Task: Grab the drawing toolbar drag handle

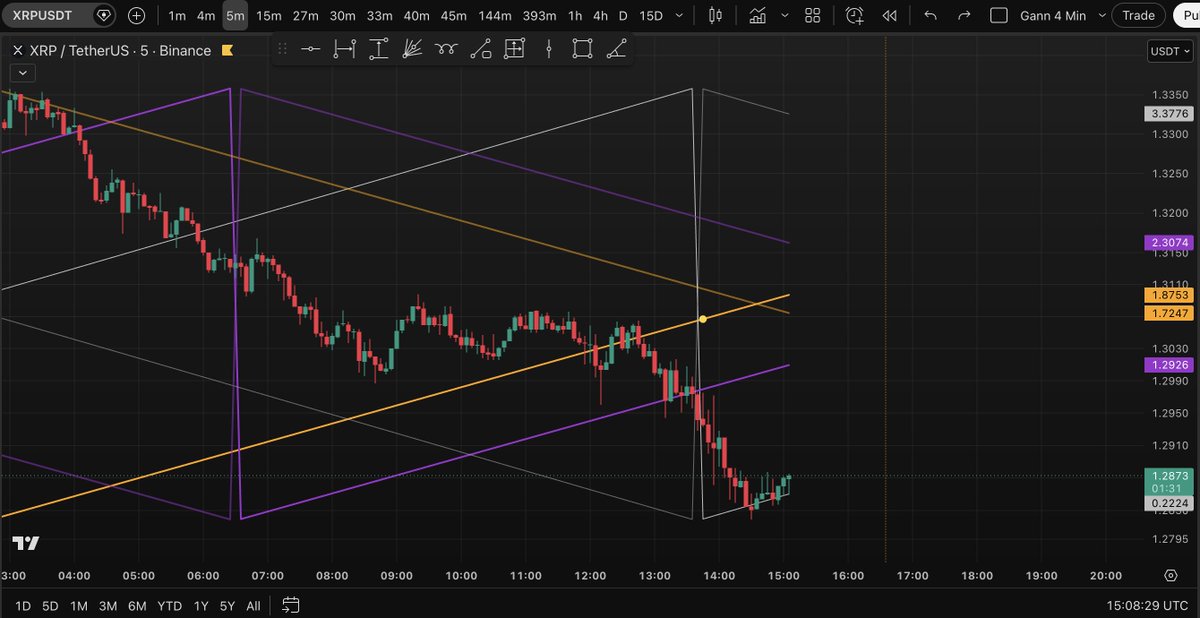Action: (x=282, y=49)
